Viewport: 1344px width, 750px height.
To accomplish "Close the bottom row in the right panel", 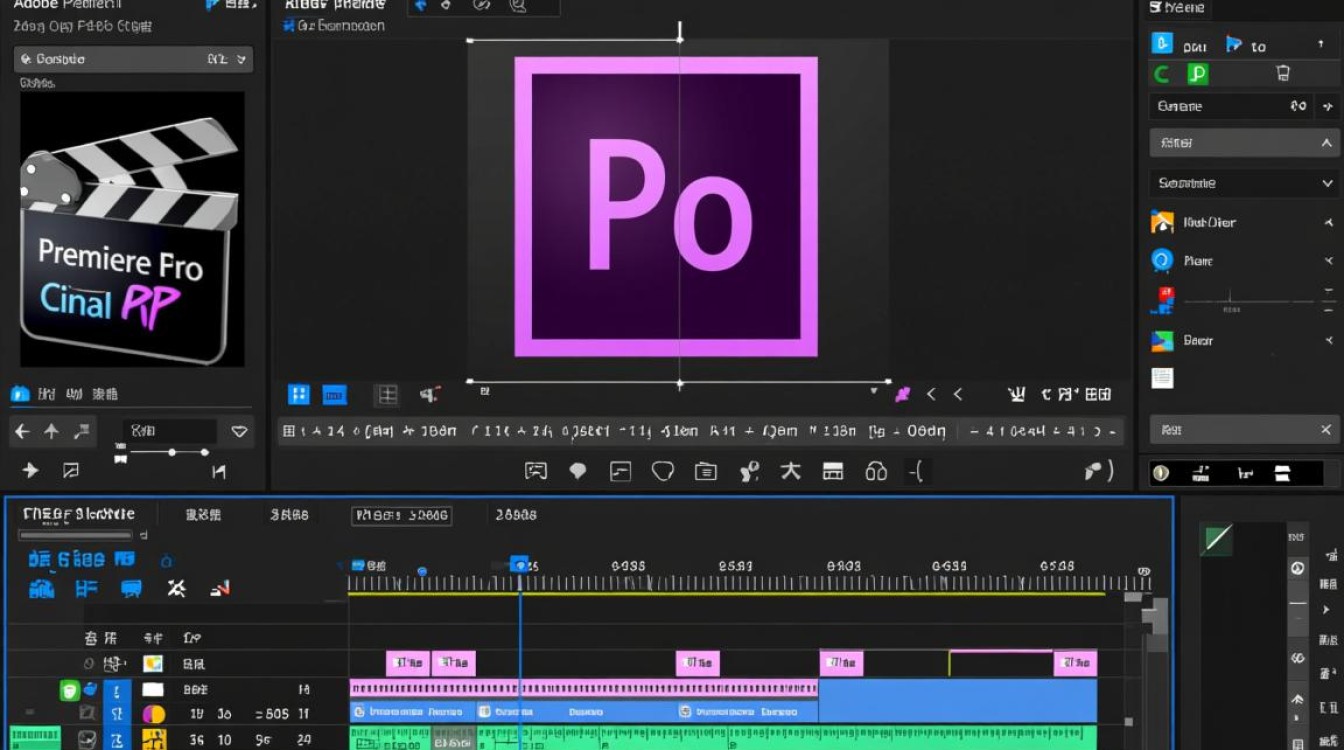I will coord(1326,430).
